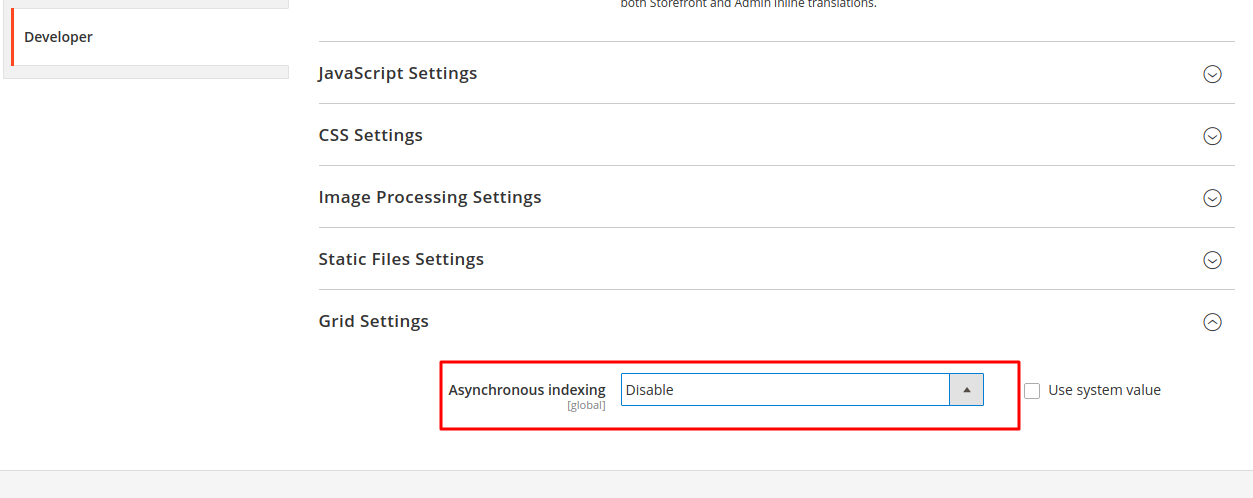Expand JavaScript Settings using its chevron icon

point(1212,74)
